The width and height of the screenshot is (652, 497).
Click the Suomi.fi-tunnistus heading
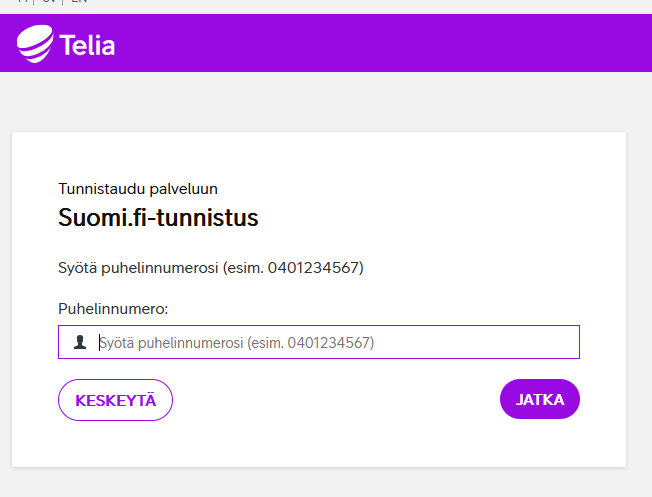point(158,217)
